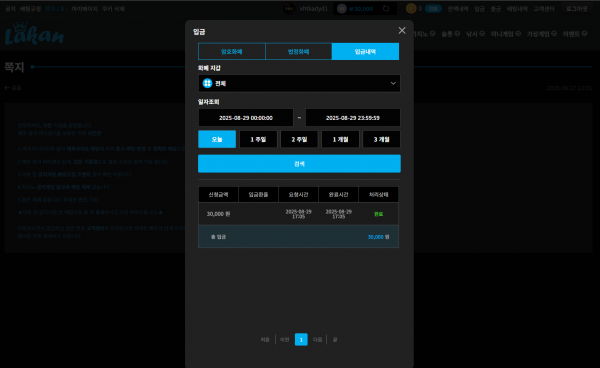Select page 1 in pagination

[x=301, y=340]
